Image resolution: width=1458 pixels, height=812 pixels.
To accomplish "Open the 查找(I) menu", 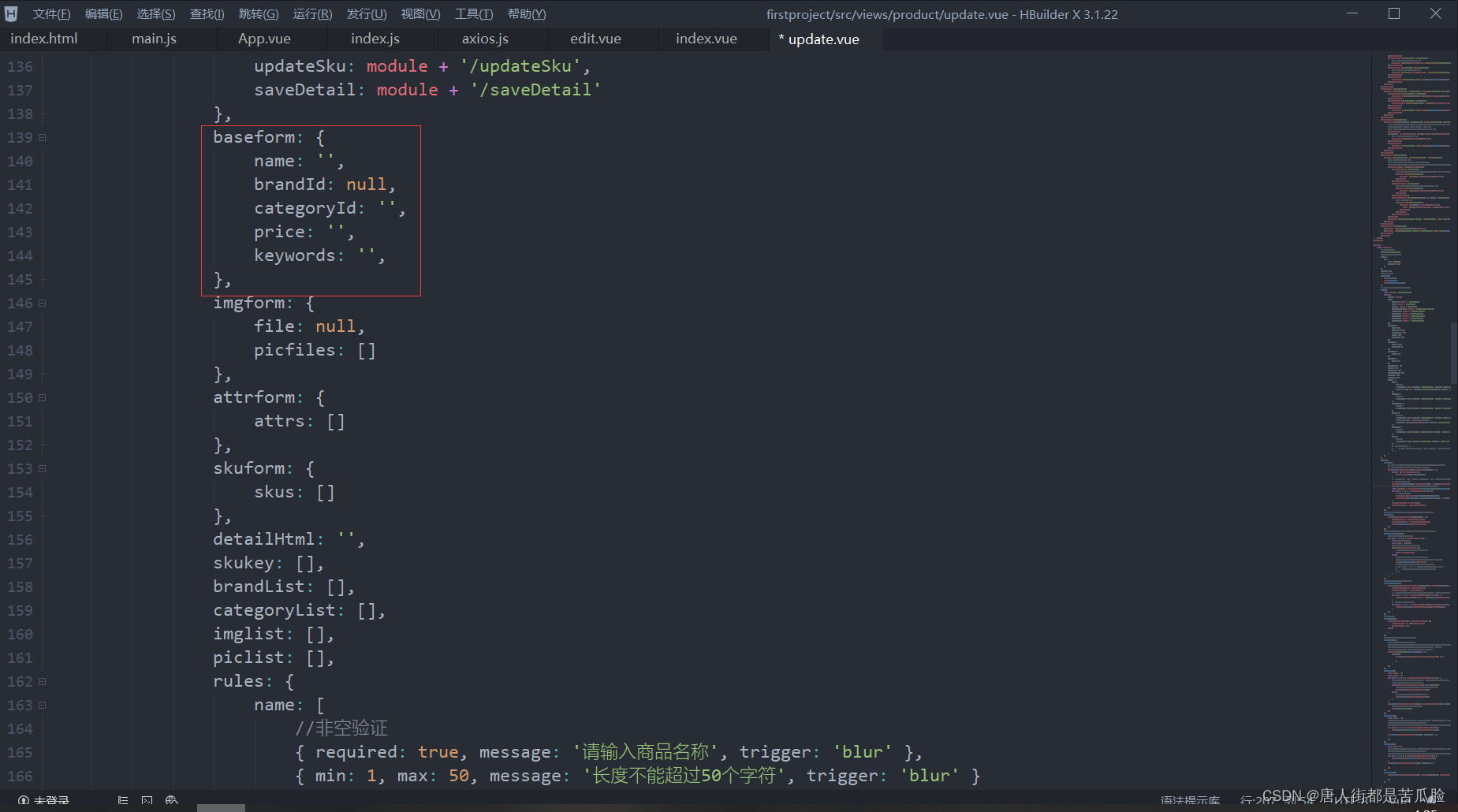I will point(207,14).
